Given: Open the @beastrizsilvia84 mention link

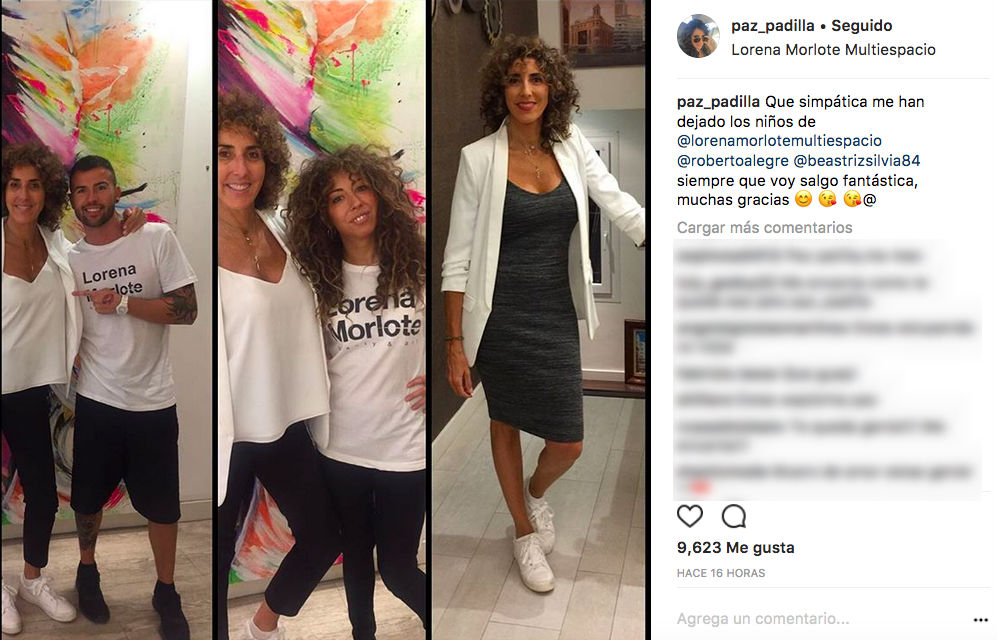Looking at the screenshot, I should [856, 161].
